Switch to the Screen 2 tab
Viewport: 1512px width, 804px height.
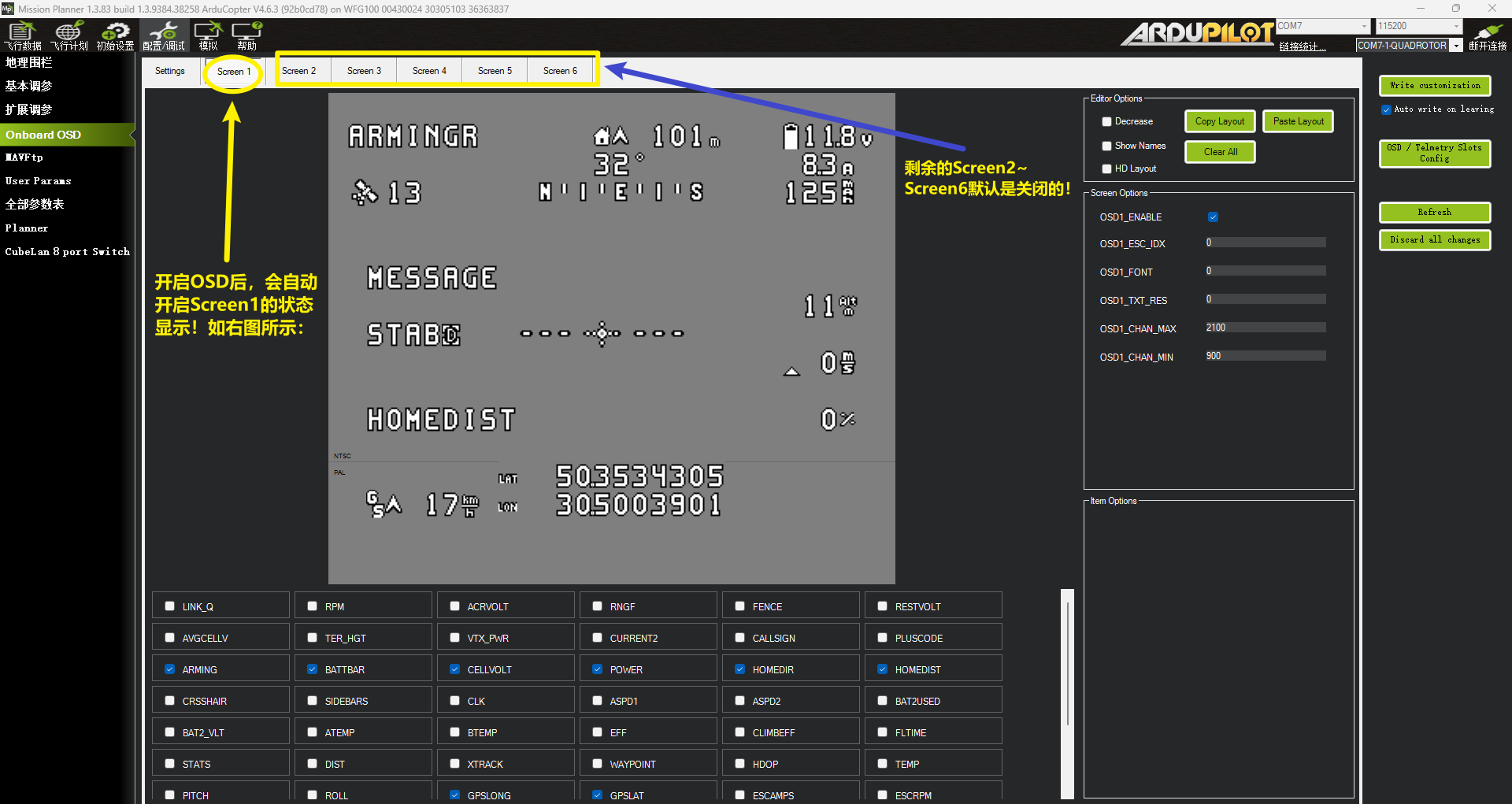(x=298, y=71)
